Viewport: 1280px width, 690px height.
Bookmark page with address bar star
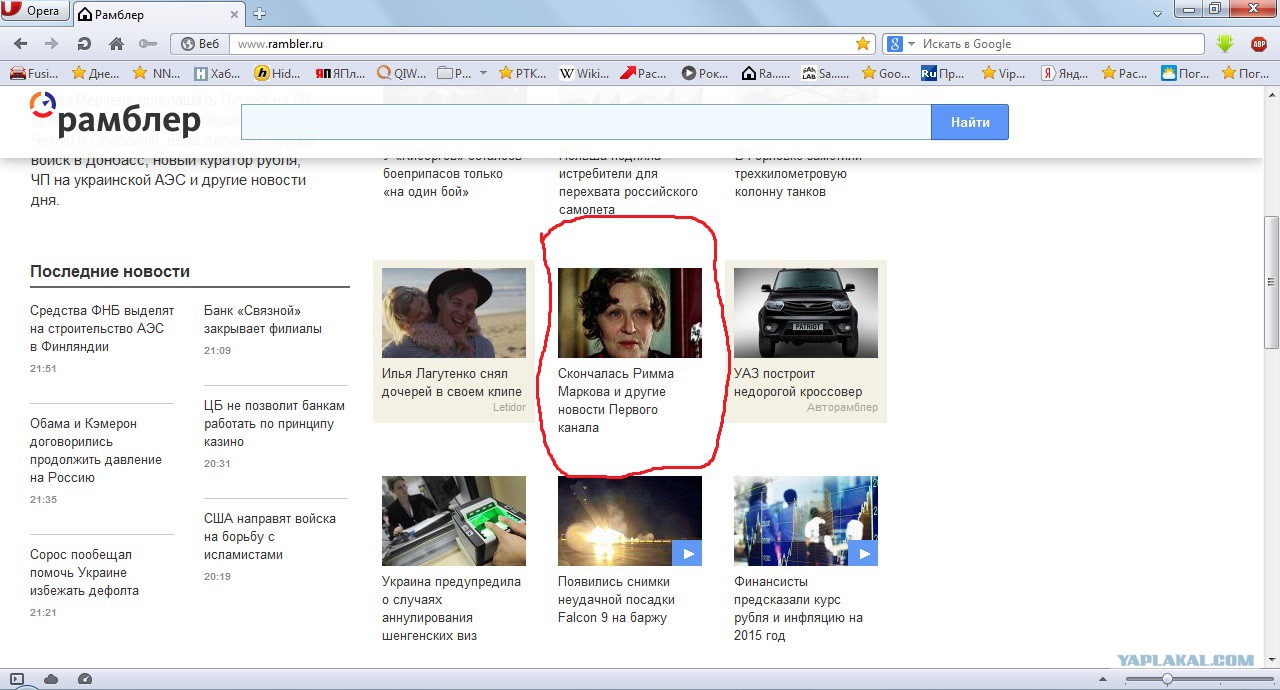click(862, 44)
